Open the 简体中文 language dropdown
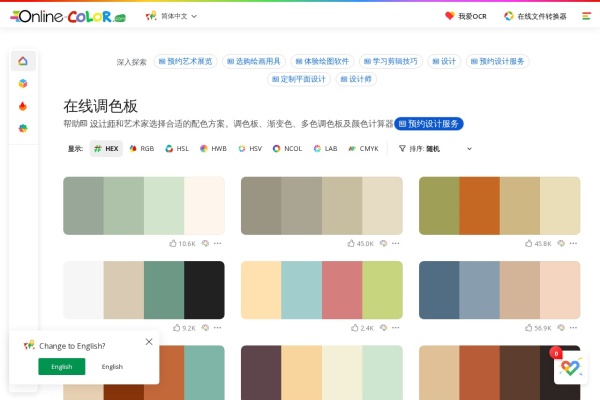Screen dimensions: 600x400 point(171,16)
